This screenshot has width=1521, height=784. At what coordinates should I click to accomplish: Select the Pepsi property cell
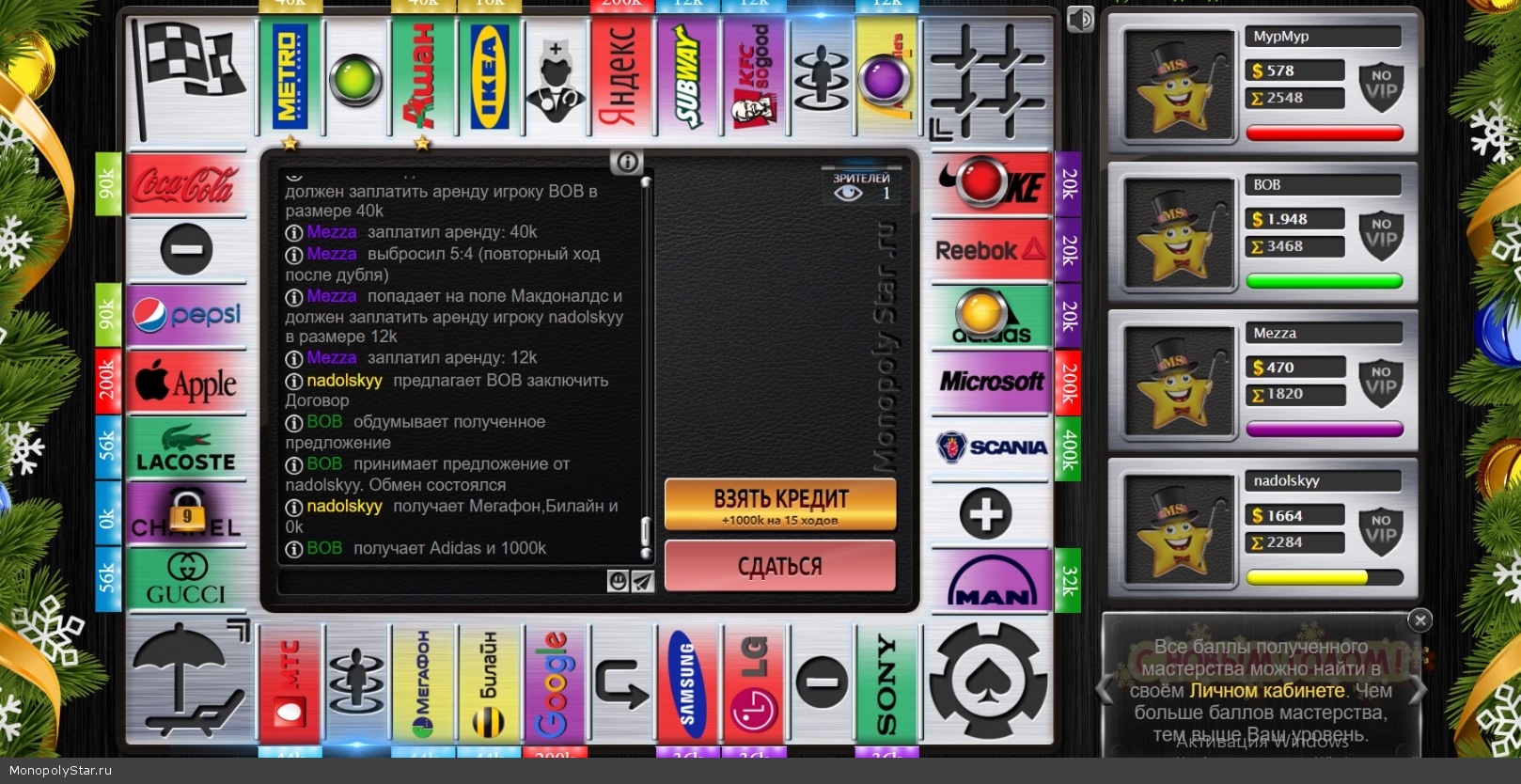click(x=187, y=316)
